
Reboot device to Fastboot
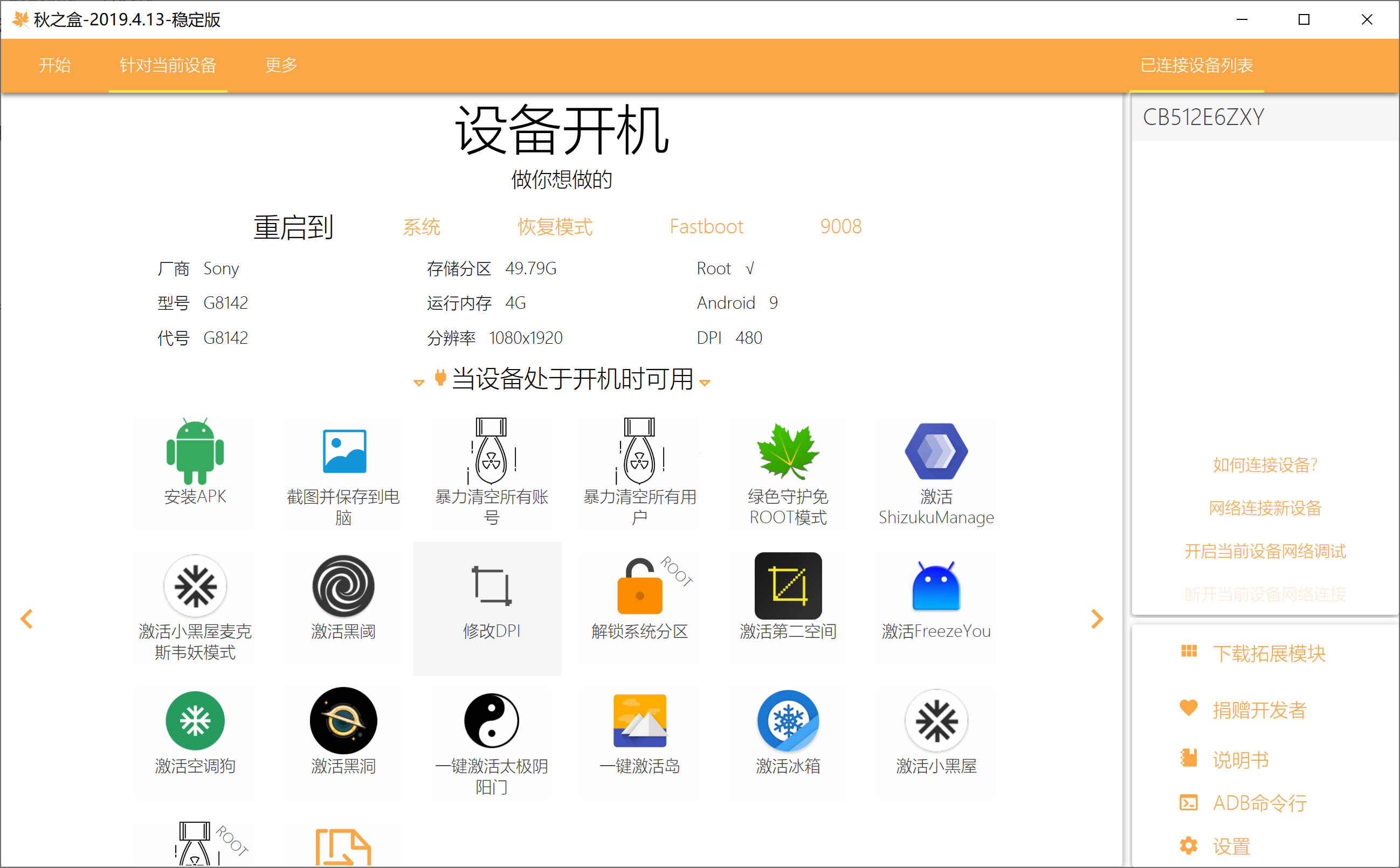(706, 227)
